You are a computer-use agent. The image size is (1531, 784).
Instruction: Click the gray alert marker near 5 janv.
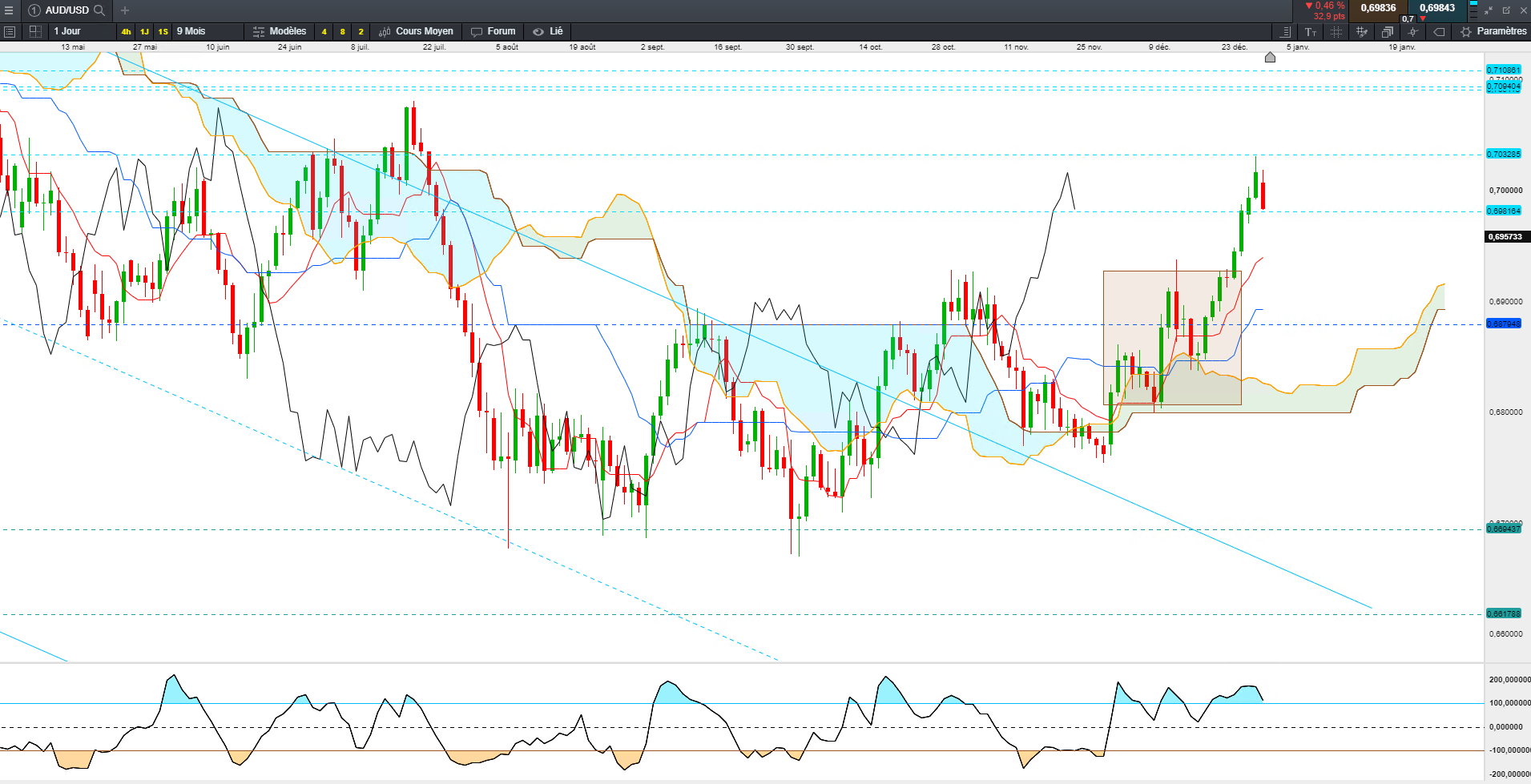click(x=1270, y=57)
